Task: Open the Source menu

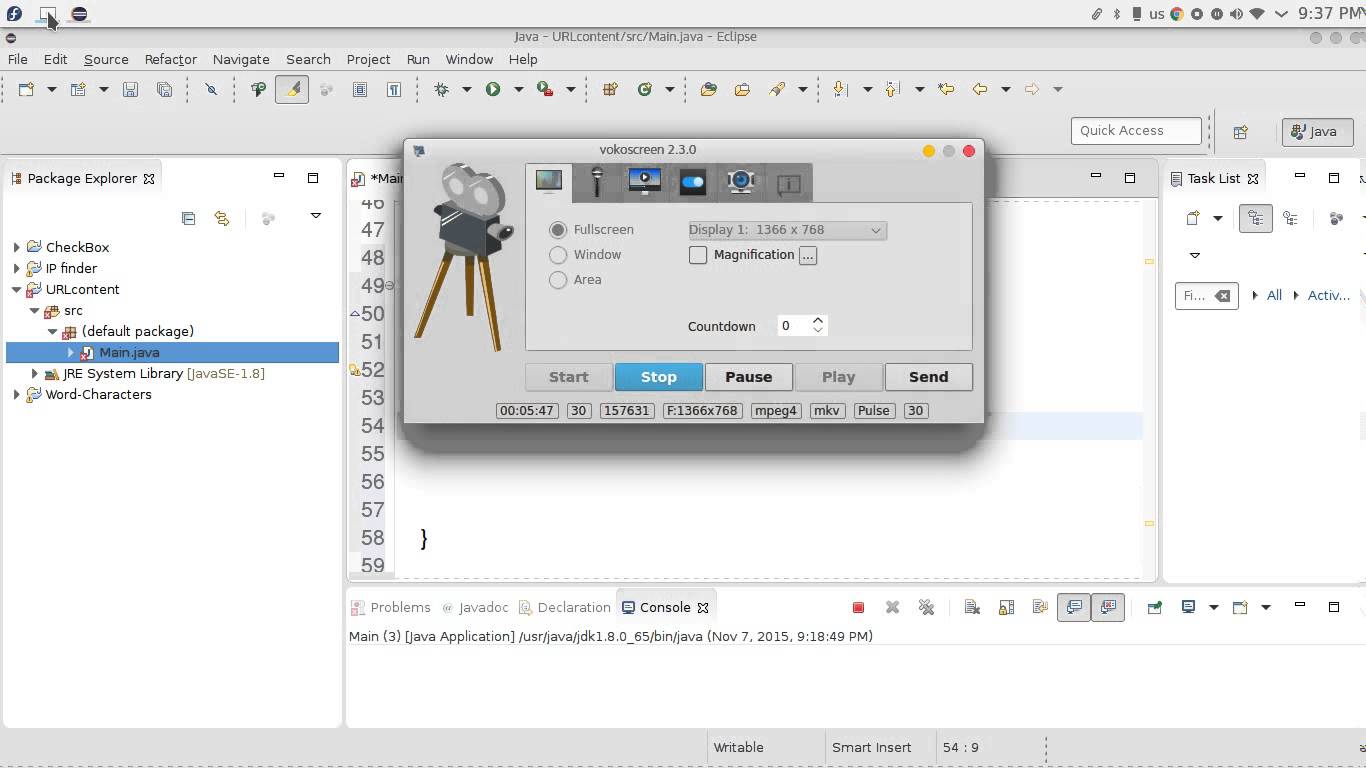Action: pos(106,59)
